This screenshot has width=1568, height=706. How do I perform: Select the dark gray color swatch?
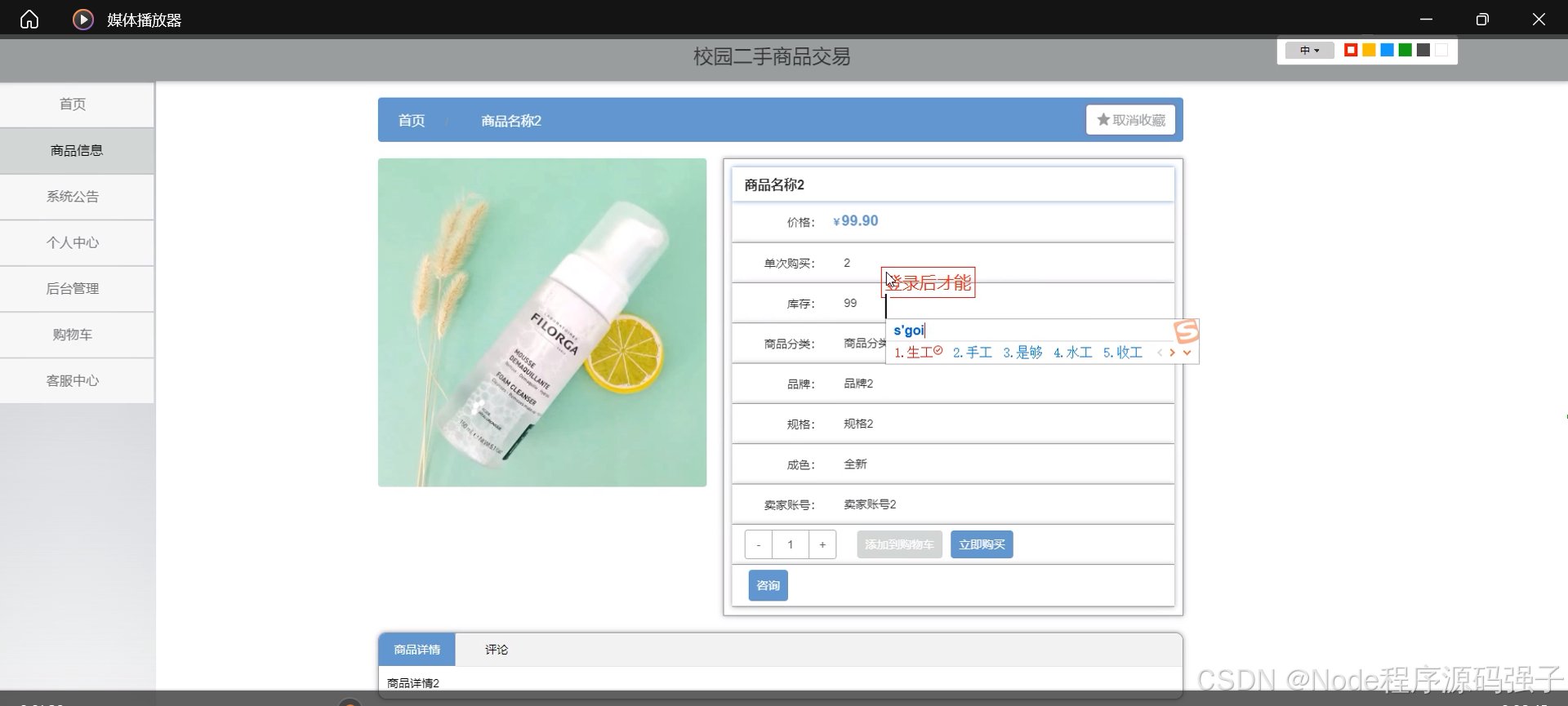pyautogui.click(x=1423, y=51)
